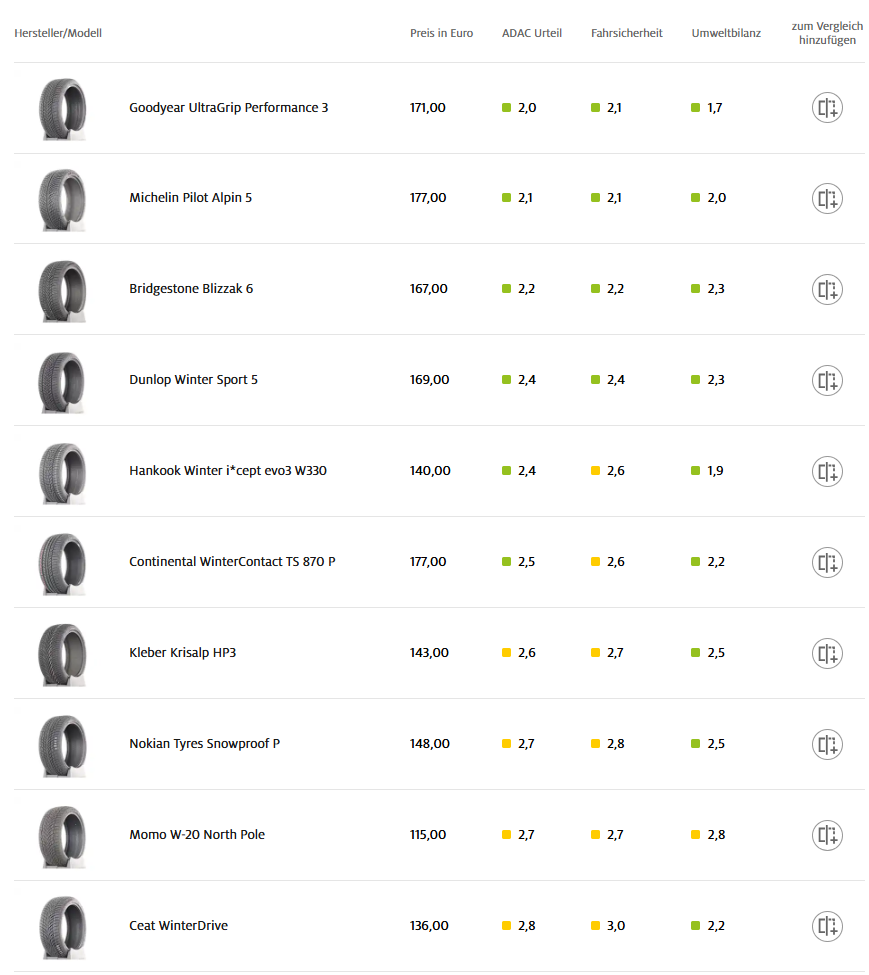This screenshot has width=869, height=975.
Task: Click the Fahrsicherheit column header
Action: tap(626, 33)
